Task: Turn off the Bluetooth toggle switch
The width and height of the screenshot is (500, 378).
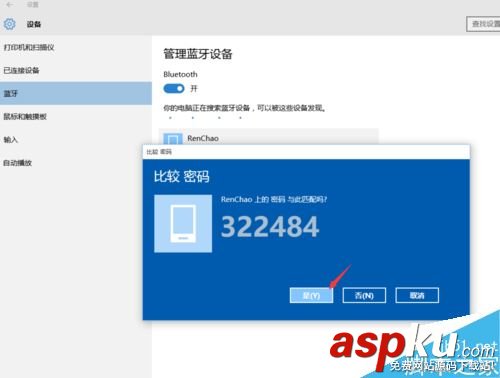Action: 174,89
